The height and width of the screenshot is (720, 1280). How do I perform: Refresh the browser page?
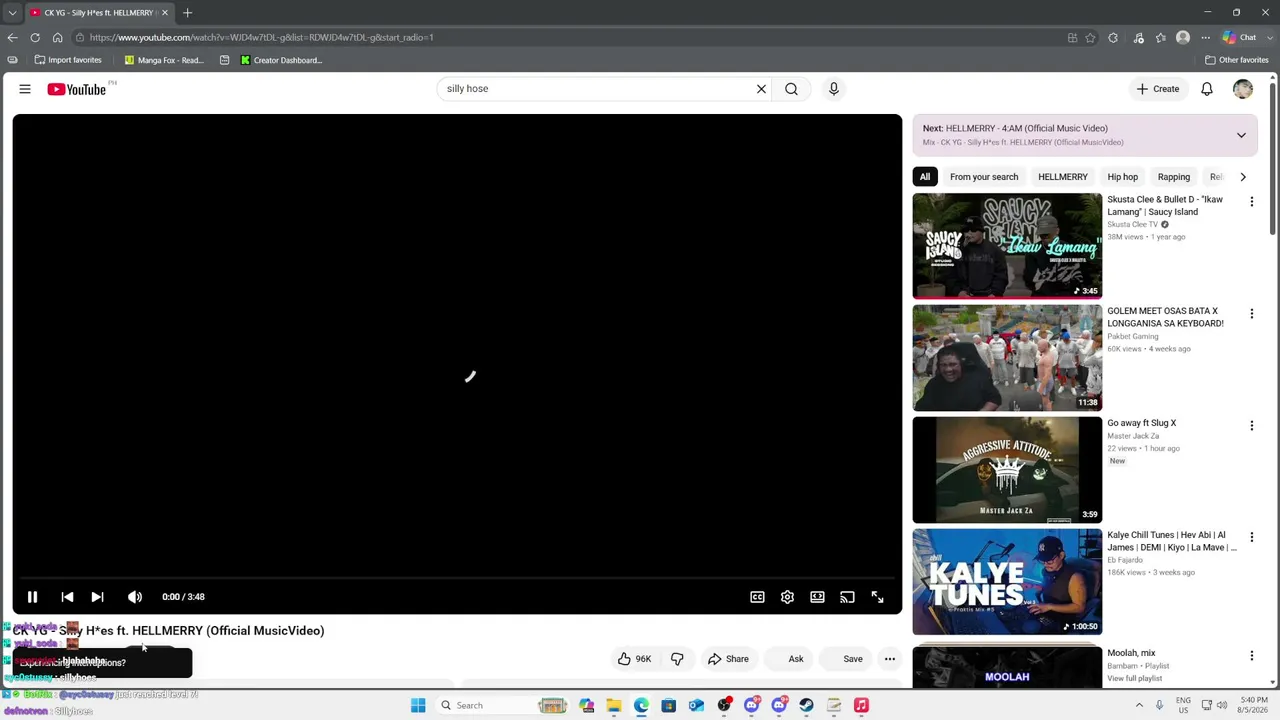click(35, 37)
